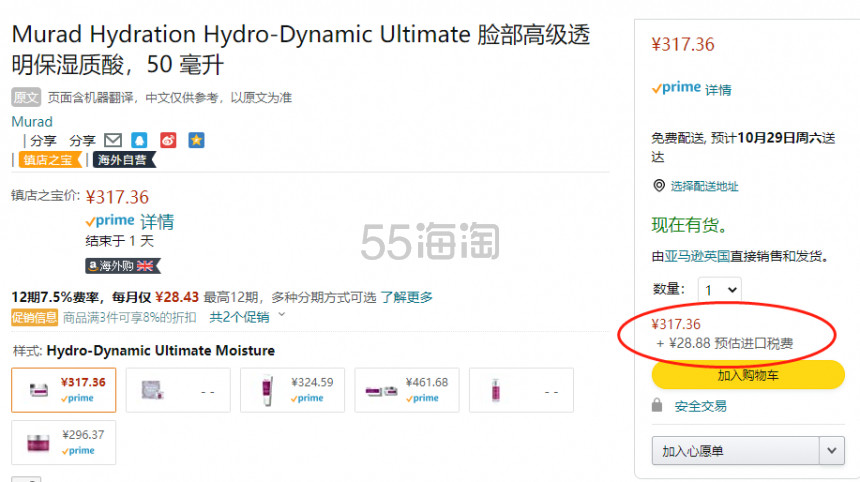Click the ¥317.36 buy box price

click(683, 44)
